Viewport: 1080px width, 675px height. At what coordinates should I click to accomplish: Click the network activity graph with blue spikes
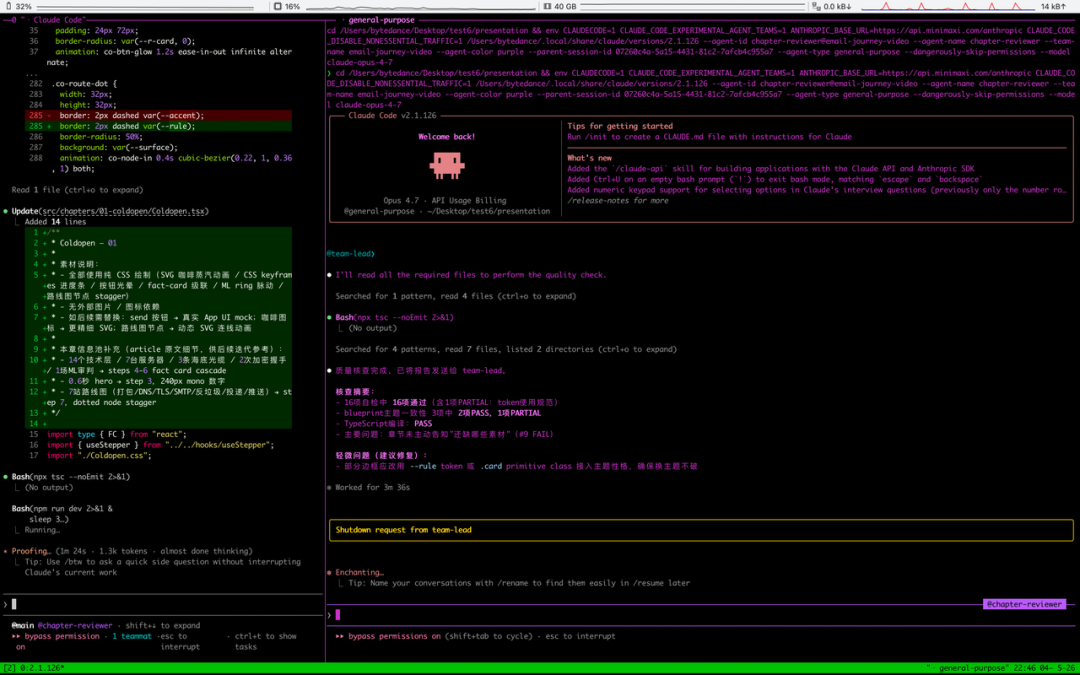948,6
